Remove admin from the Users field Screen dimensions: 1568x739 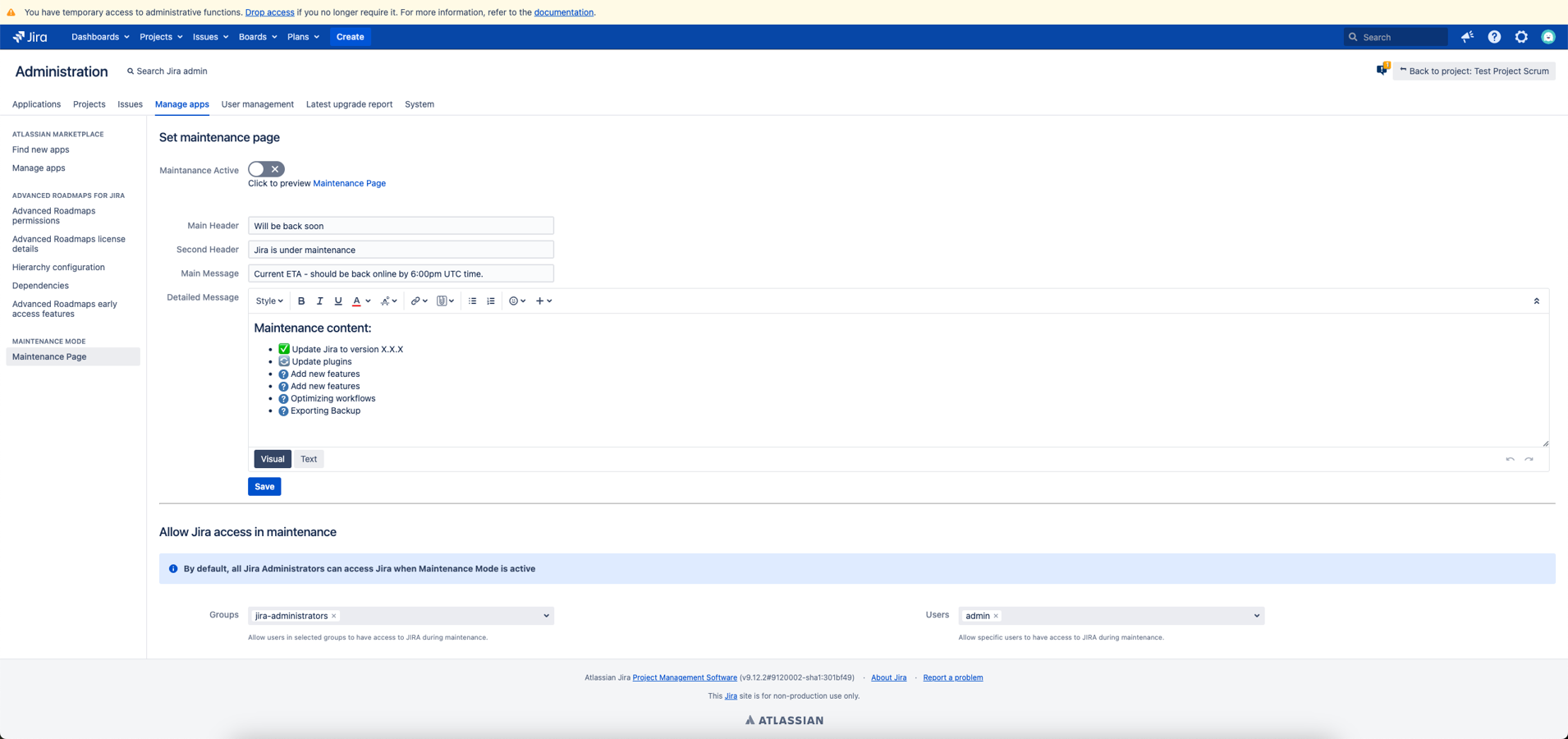(996, 616)
